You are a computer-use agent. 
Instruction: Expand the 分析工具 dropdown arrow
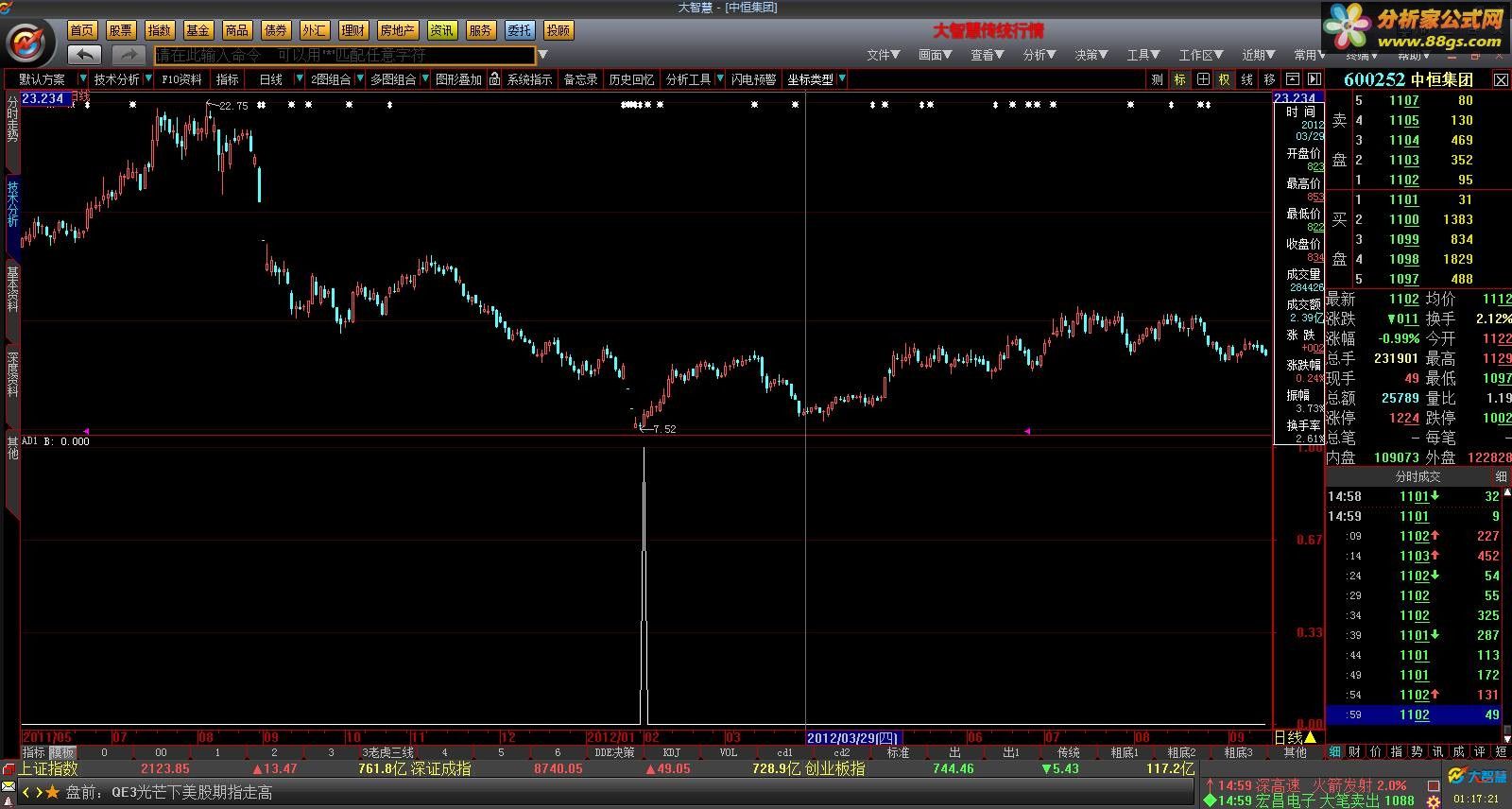pyautogui.click(x=720, y=79)
